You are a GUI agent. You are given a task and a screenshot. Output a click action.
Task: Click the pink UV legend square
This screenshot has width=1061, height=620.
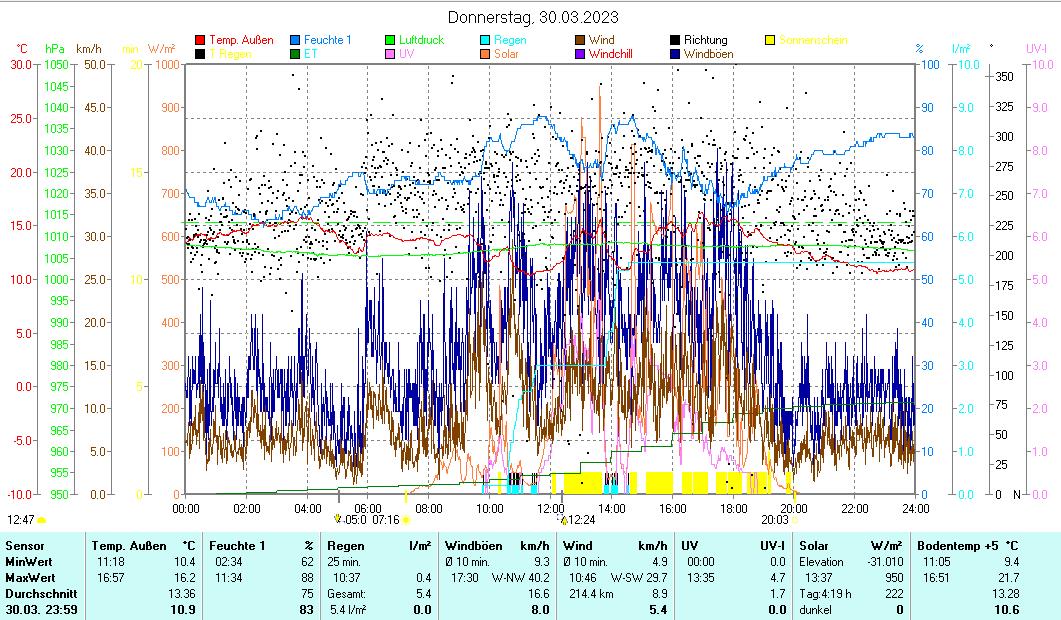coord(392,54)
